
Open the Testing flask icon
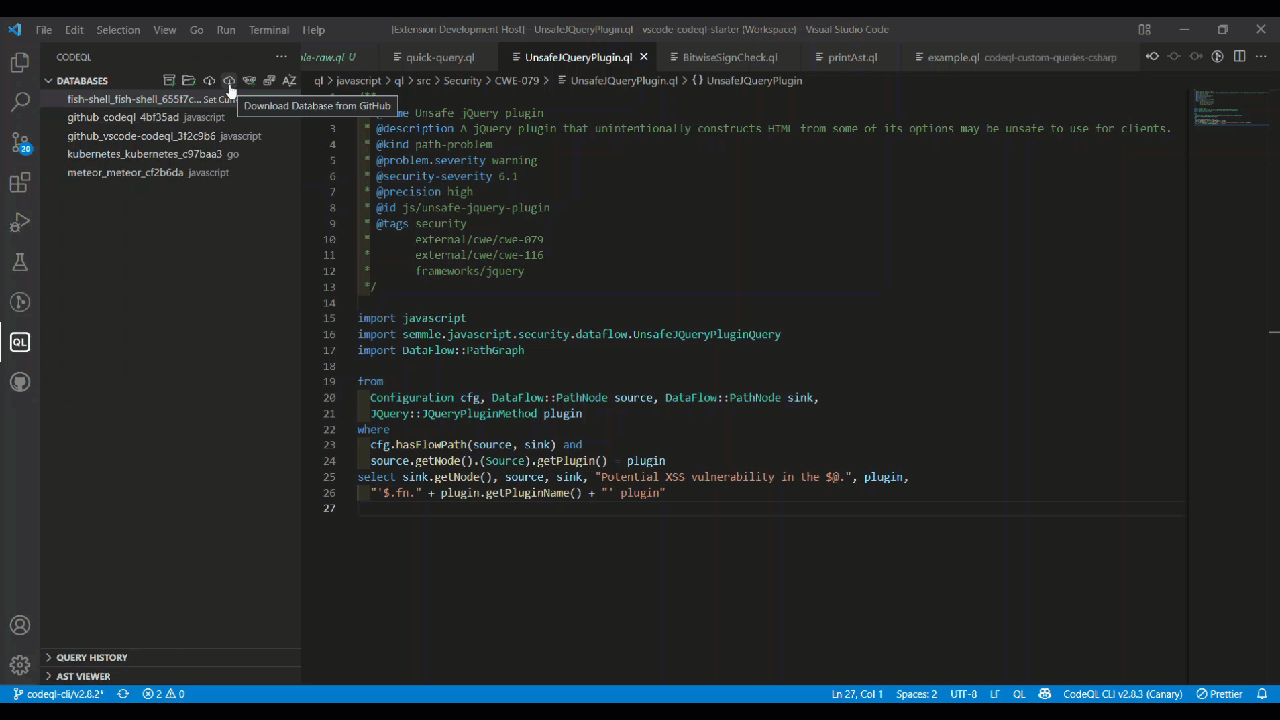[20, 262]
